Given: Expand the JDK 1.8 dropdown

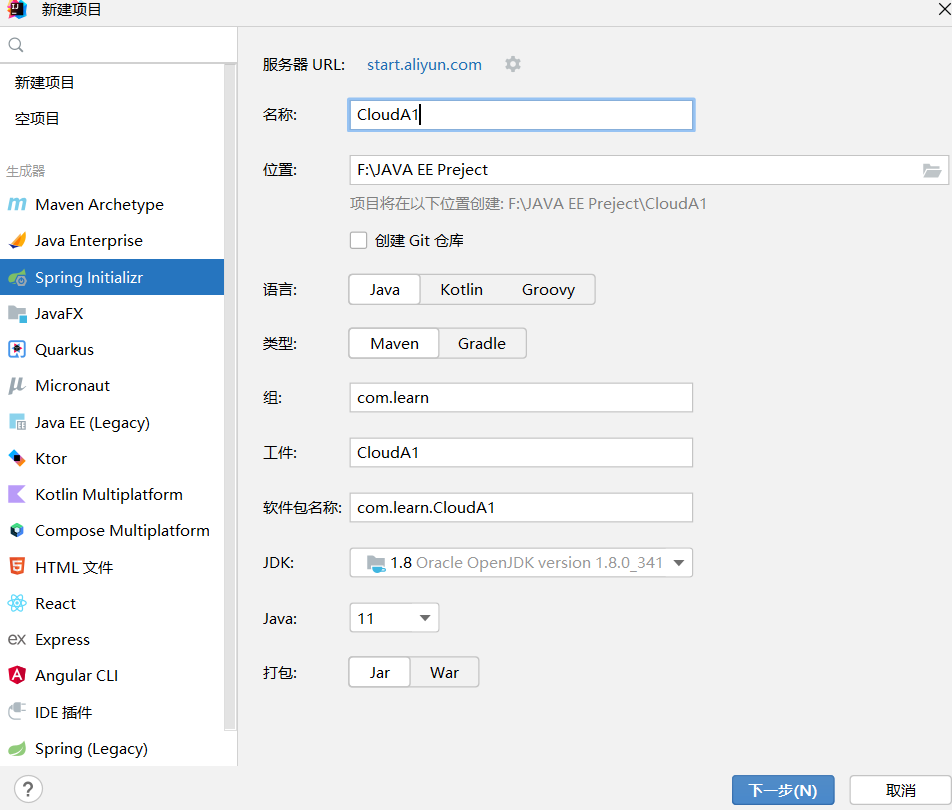Looking at the screenshot, I should (x=521, y=563).
